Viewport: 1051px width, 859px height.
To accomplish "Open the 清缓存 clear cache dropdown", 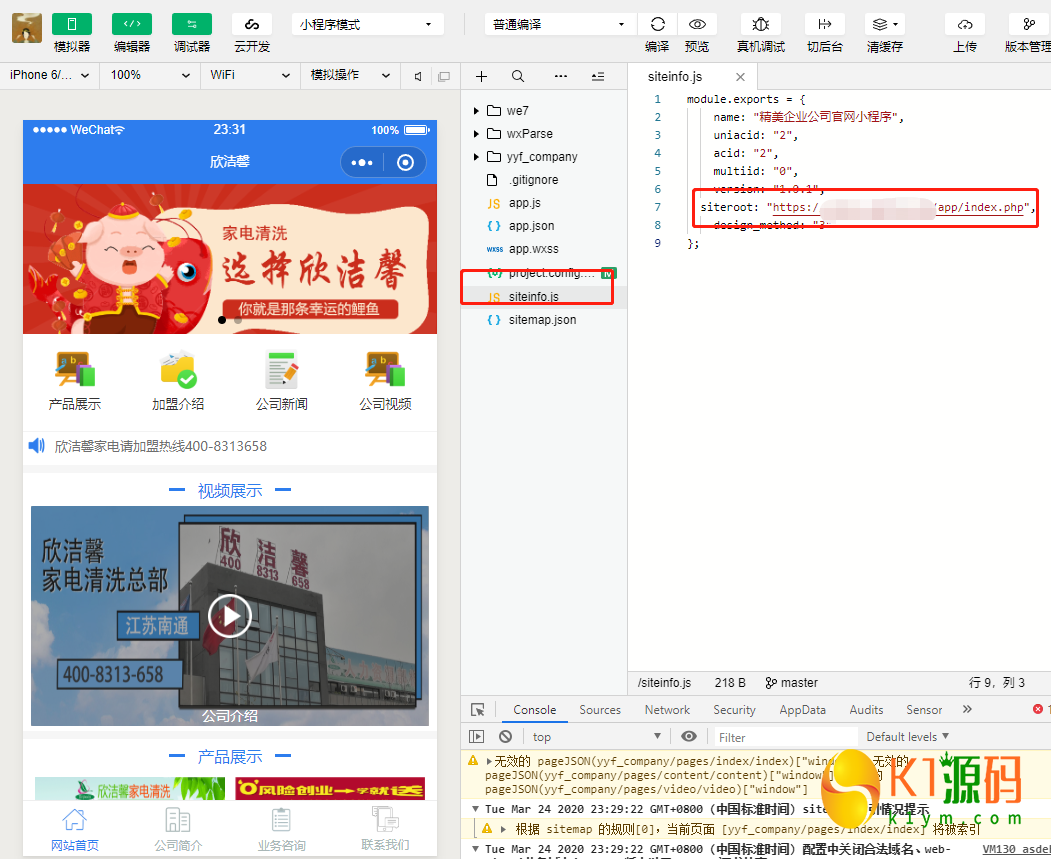I will (885, 24).
